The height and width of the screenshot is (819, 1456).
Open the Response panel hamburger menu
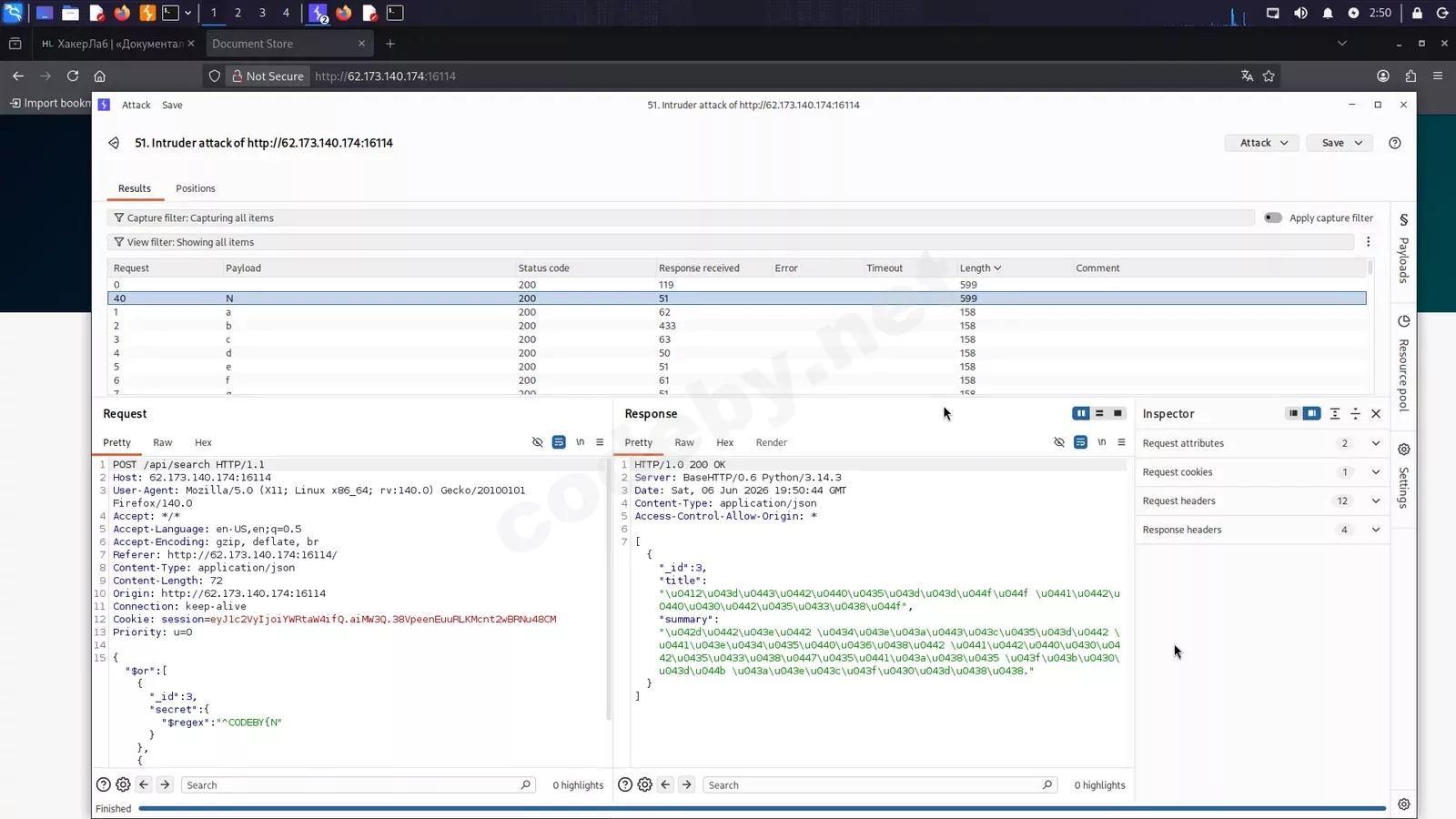pos(1121,442)
